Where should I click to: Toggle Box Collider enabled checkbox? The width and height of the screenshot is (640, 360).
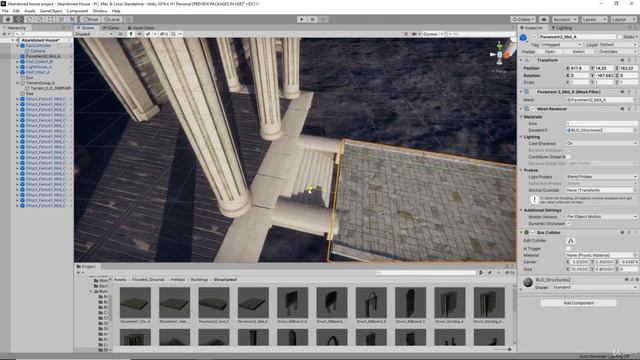(533, 232)
